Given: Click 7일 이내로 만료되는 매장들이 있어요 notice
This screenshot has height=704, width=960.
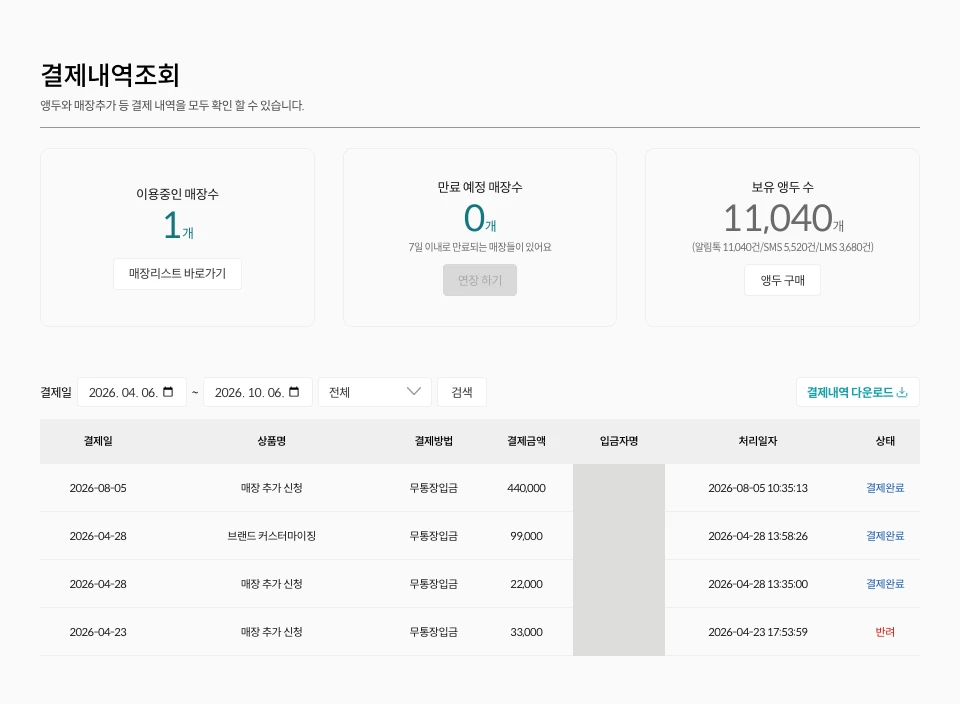Looking at the screenshot, I should coord(480,247).
